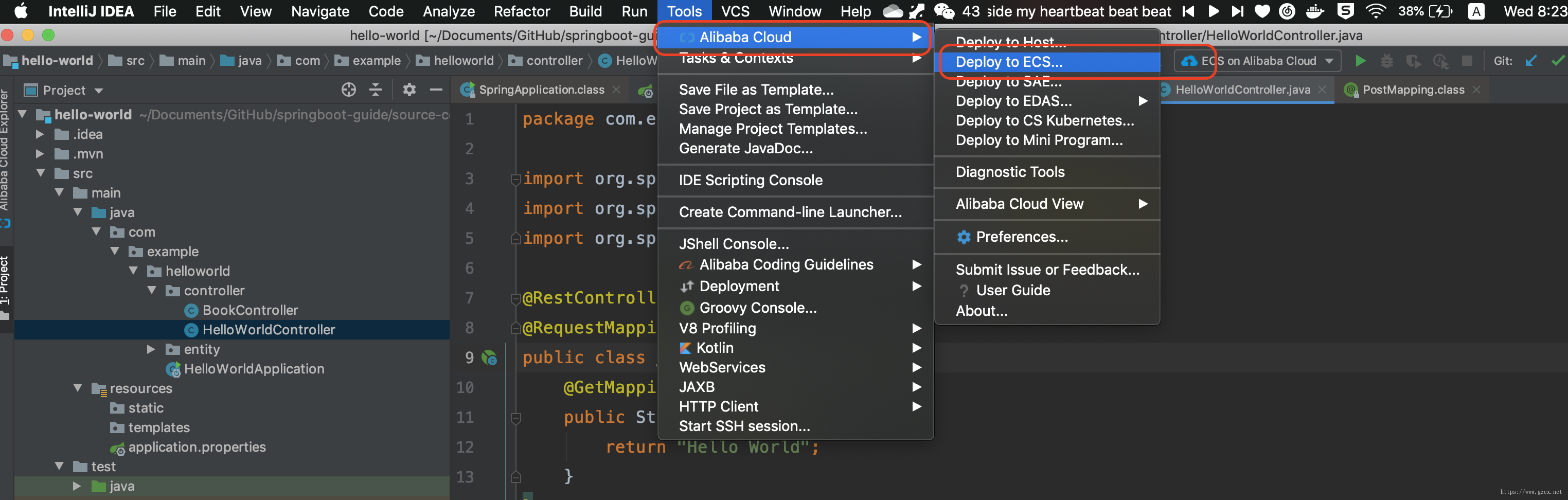The height and width of the screenshot is (500, 1568).
Task: Close the HelloWorldController.java tab
Action: (1322, 90)
